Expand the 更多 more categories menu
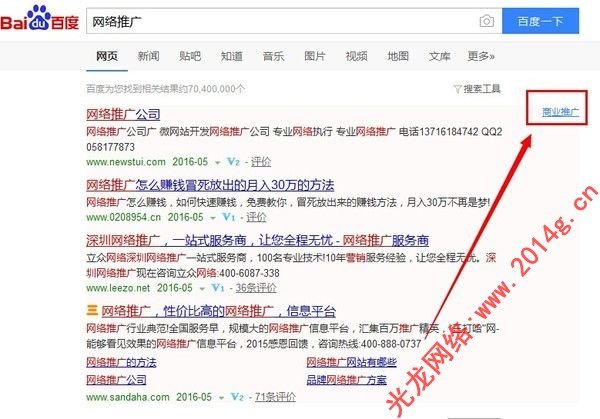Screen dimensions: 600x419 coord(481,56)
